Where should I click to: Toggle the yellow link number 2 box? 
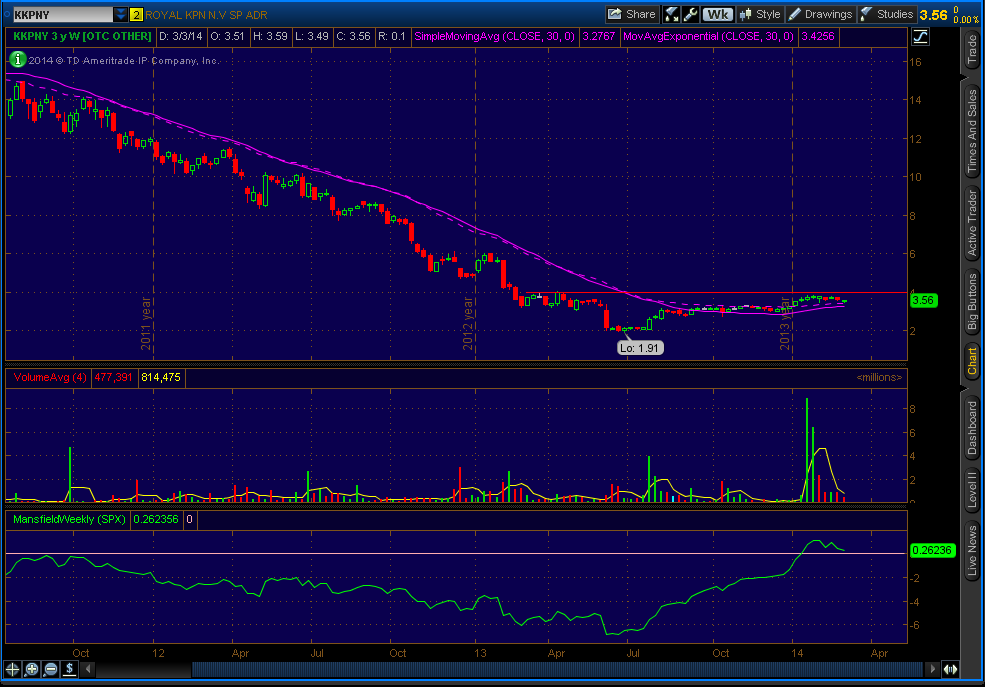click(x=137, y=15)
